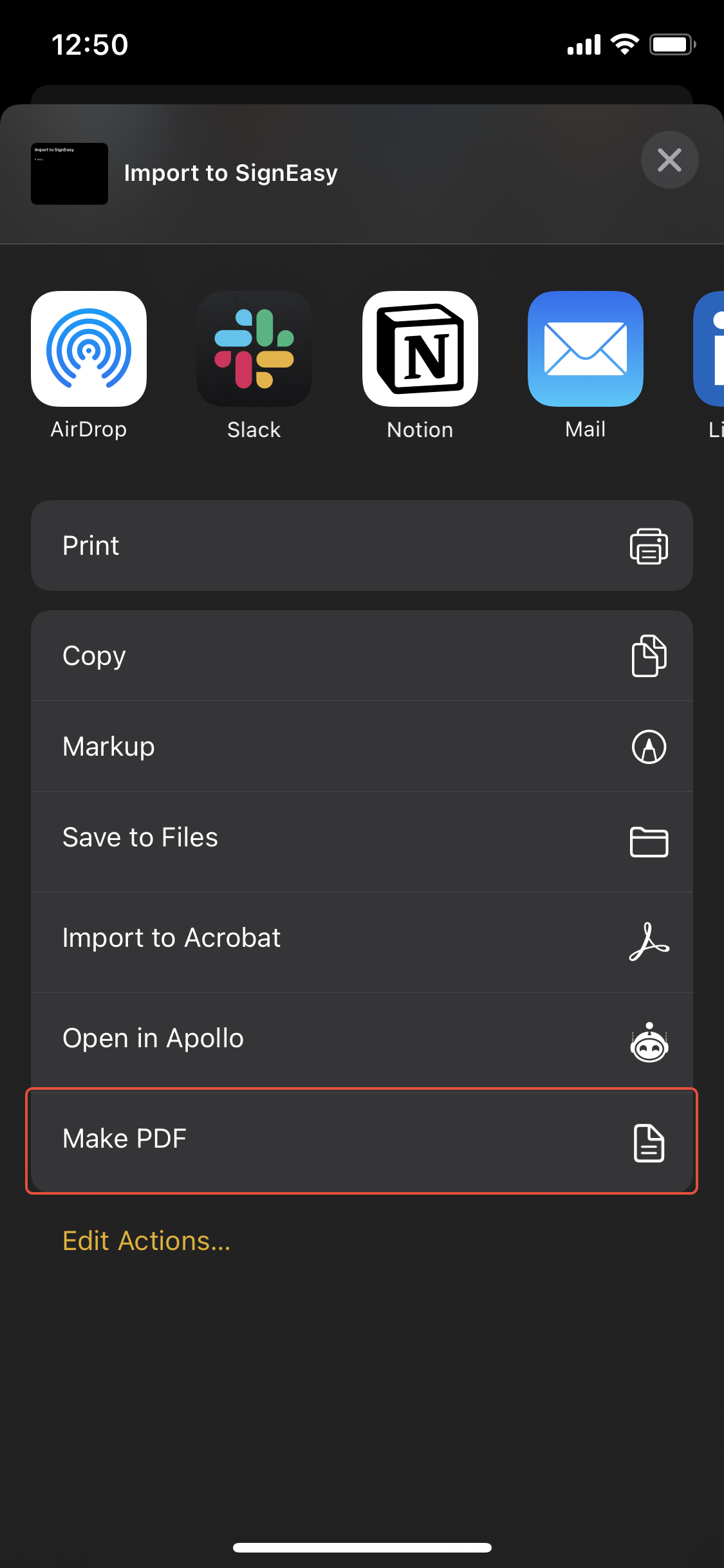Share to the Notion app
Screen dimensions: 724x1568
[x=420, y=349]
